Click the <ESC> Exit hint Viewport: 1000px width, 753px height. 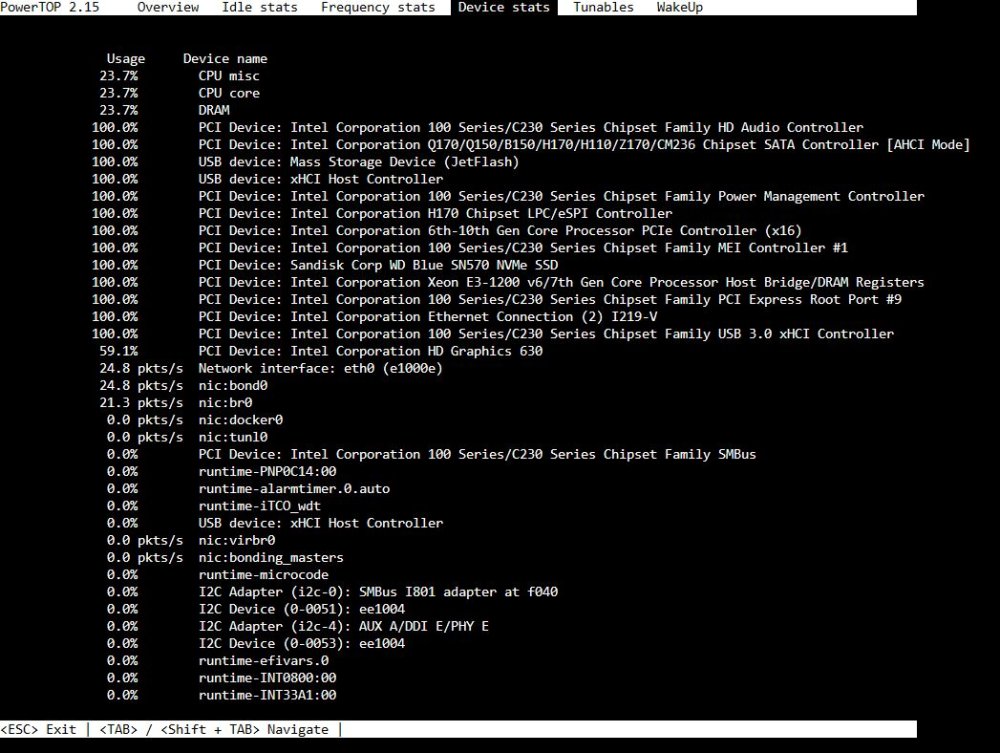(38, 729)
